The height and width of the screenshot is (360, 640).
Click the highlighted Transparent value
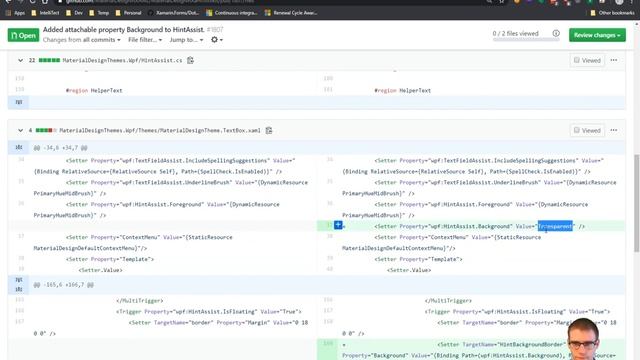555,226
